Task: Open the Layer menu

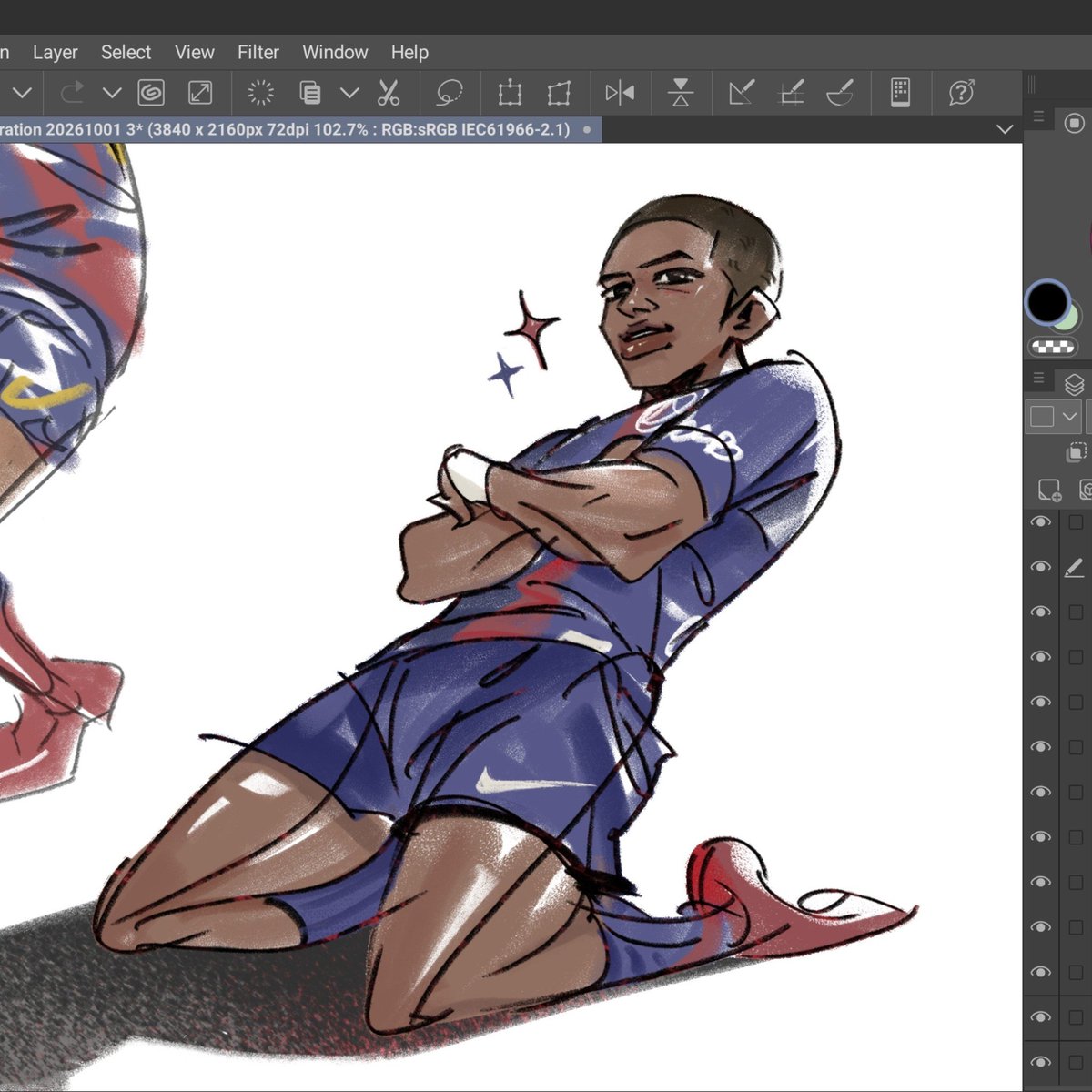Action: pyautogui.click(x=56, y=53)
